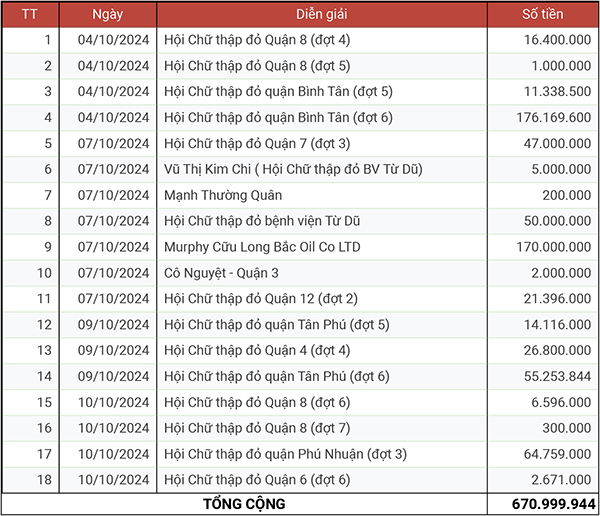Select row number 18 cell
600x516 pixels.
[30, 480]
